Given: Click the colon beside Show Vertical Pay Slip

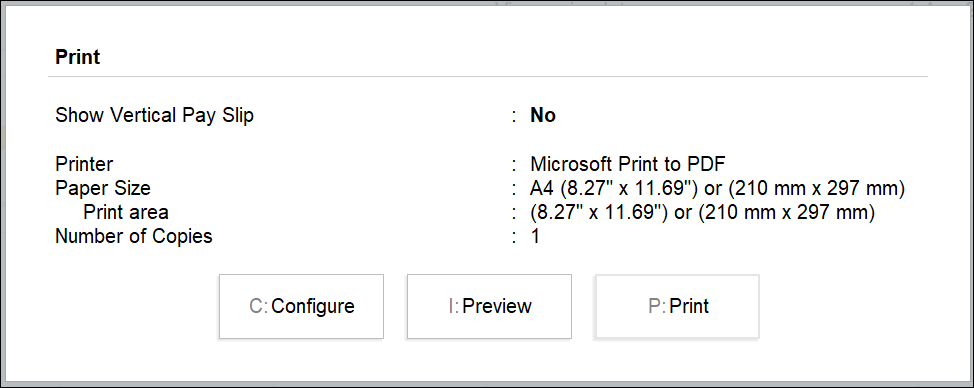Looking at the screenshot, I should point(514,116).
